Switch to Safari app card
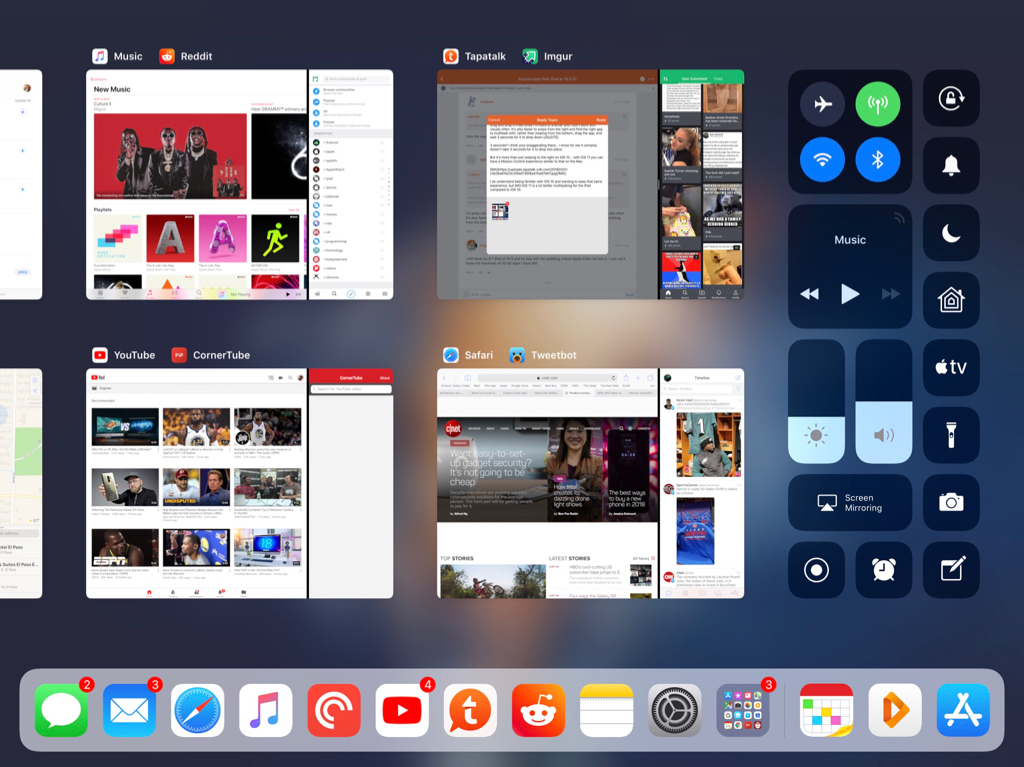Viewport: 1024px width, 767px height. (547, 483)
